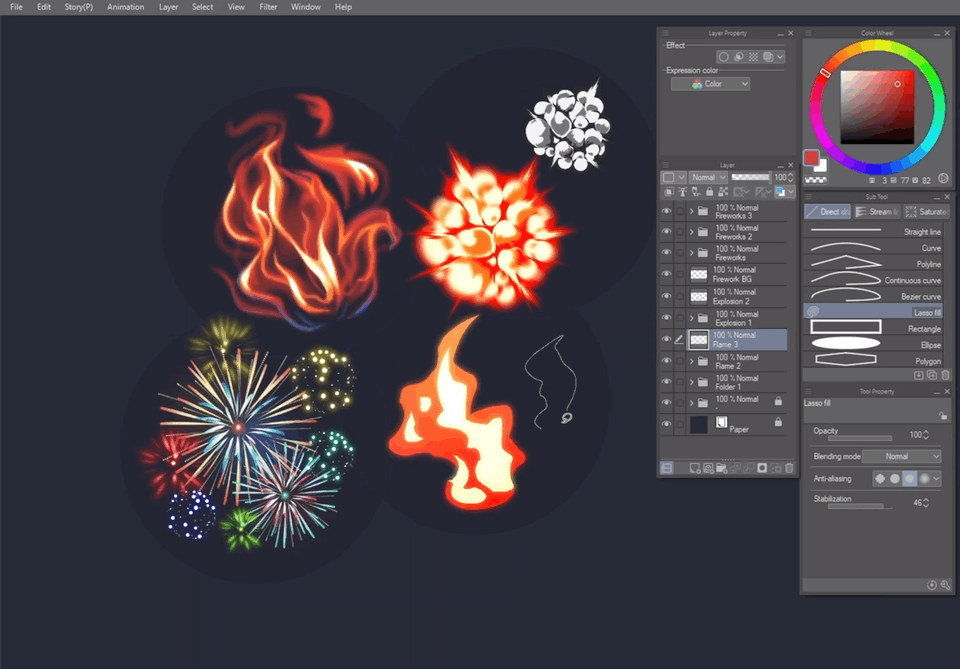Switch to Saturated line sub tool tab

coord(927,212)
